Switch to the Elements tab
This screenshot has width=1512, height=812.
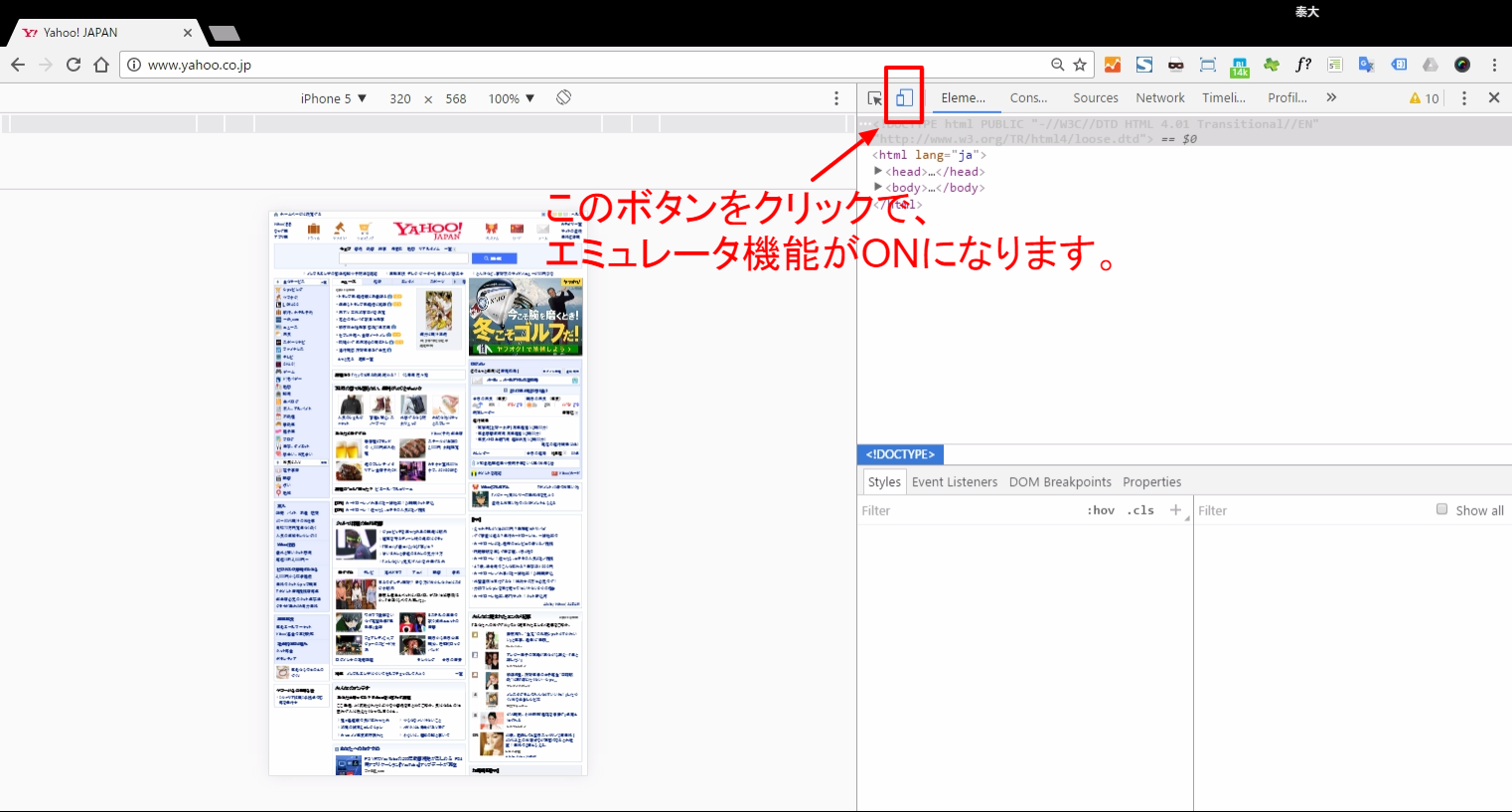(x=963, y=97)
